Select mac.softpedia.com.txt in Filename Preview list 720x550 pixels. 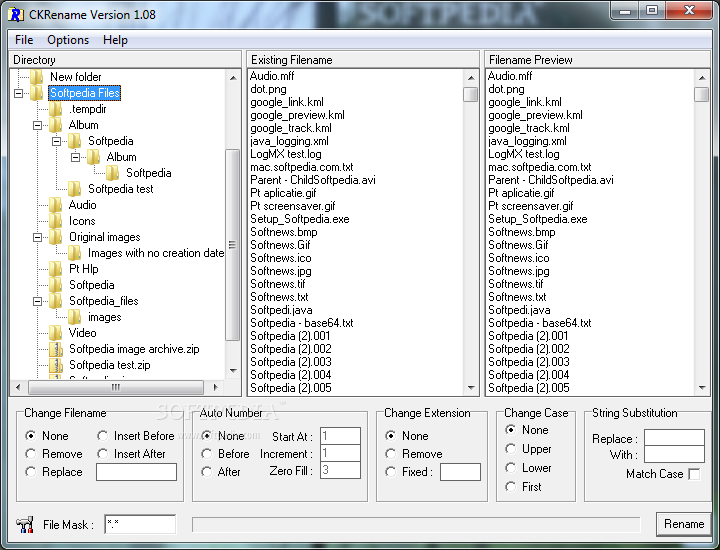tap(540, 167)
